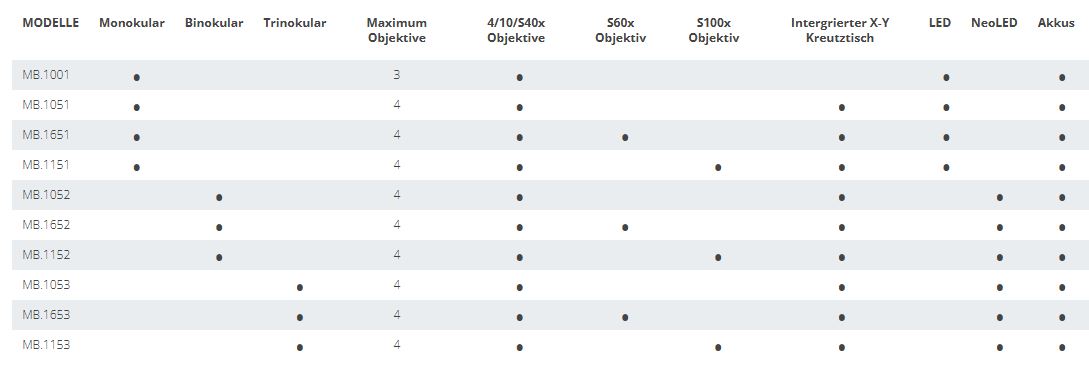
Task: Click the S100x Objektiv dot for MB.1153
Action: [717, 347]
